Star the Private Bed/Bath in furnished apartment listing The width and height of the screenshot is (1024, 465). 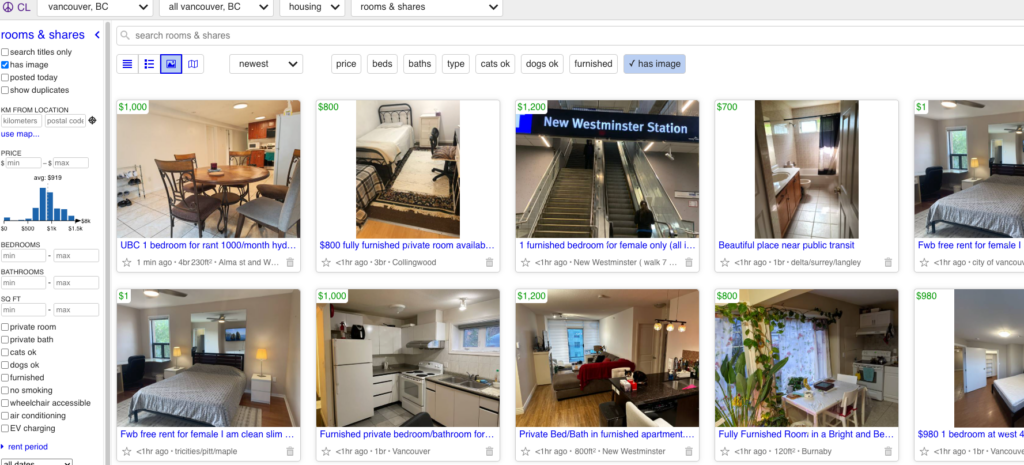[x=525, y=451]
